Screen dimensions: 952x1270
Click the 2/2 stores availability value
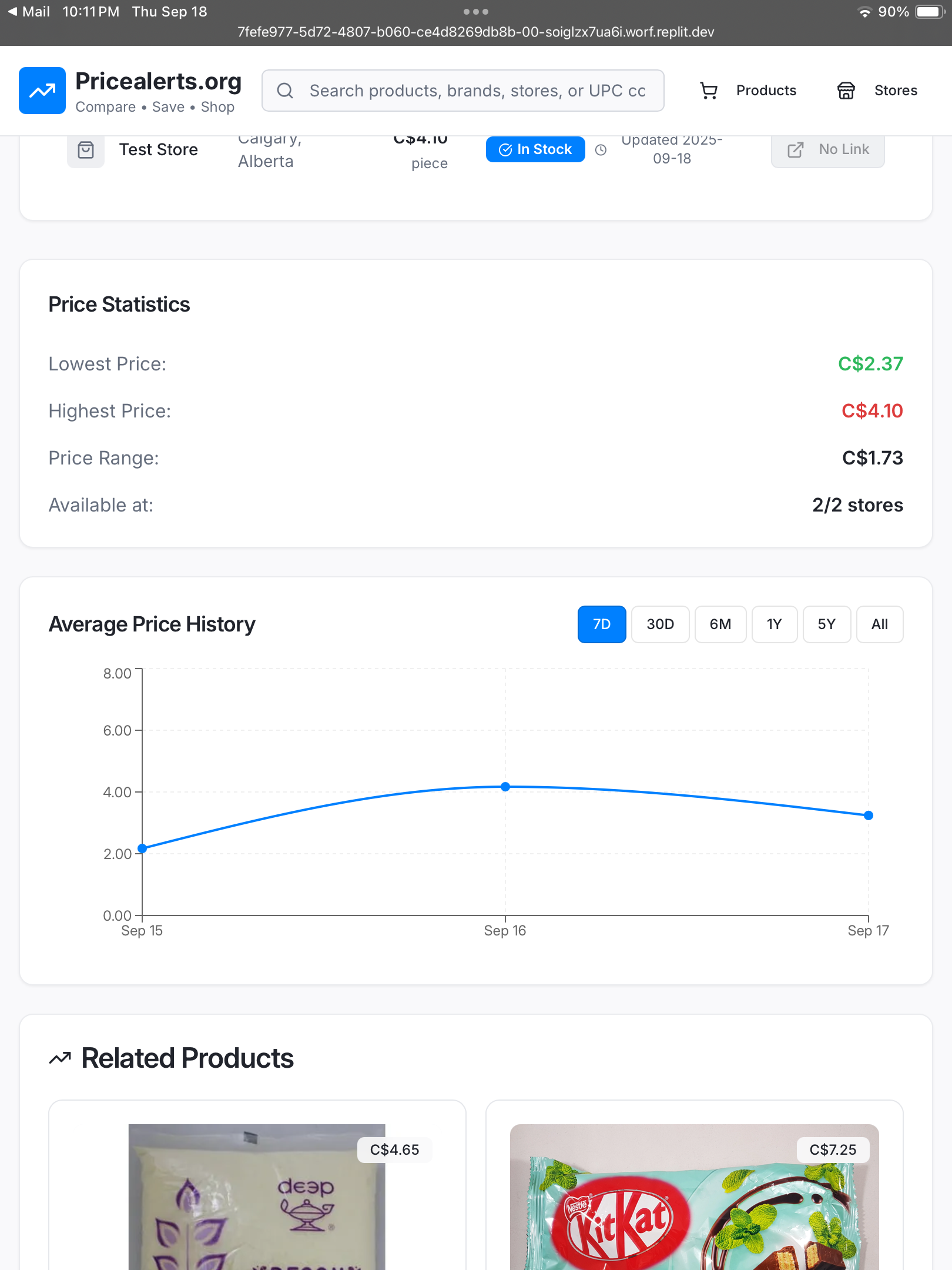point(858,505)
